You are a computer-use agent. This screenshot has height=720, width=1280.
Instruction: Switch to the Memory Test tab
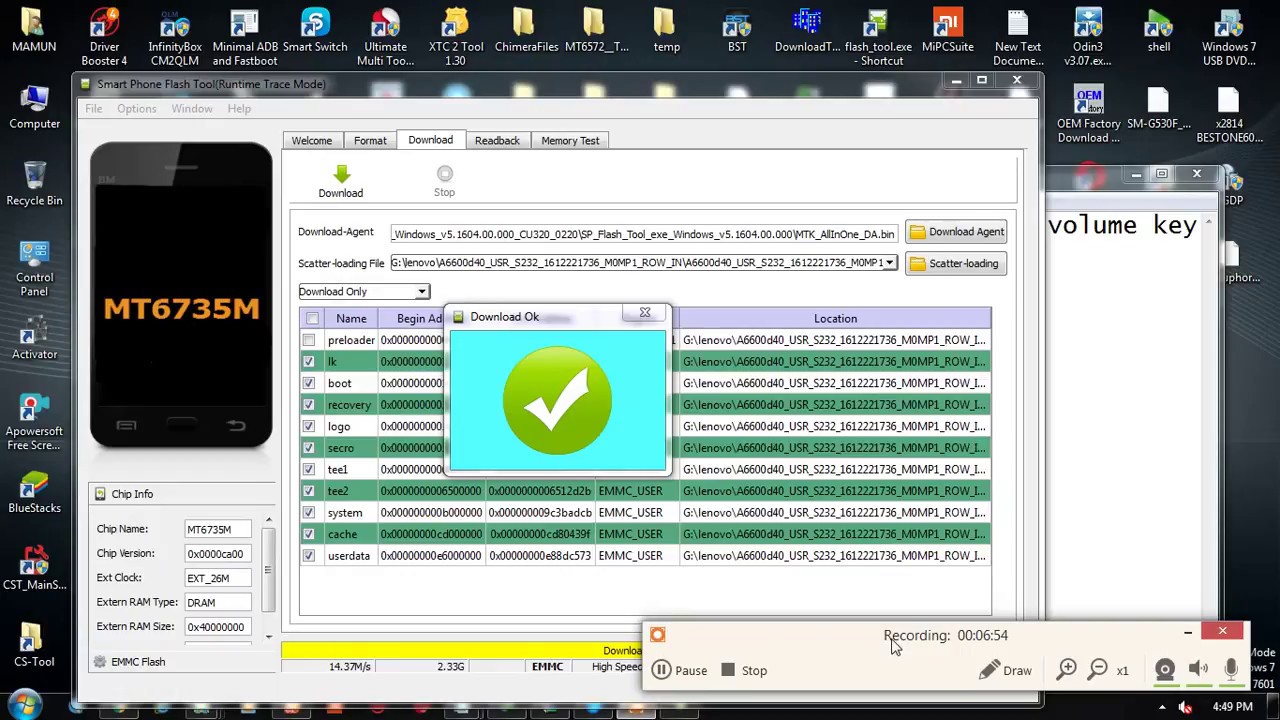click(570, 141)
